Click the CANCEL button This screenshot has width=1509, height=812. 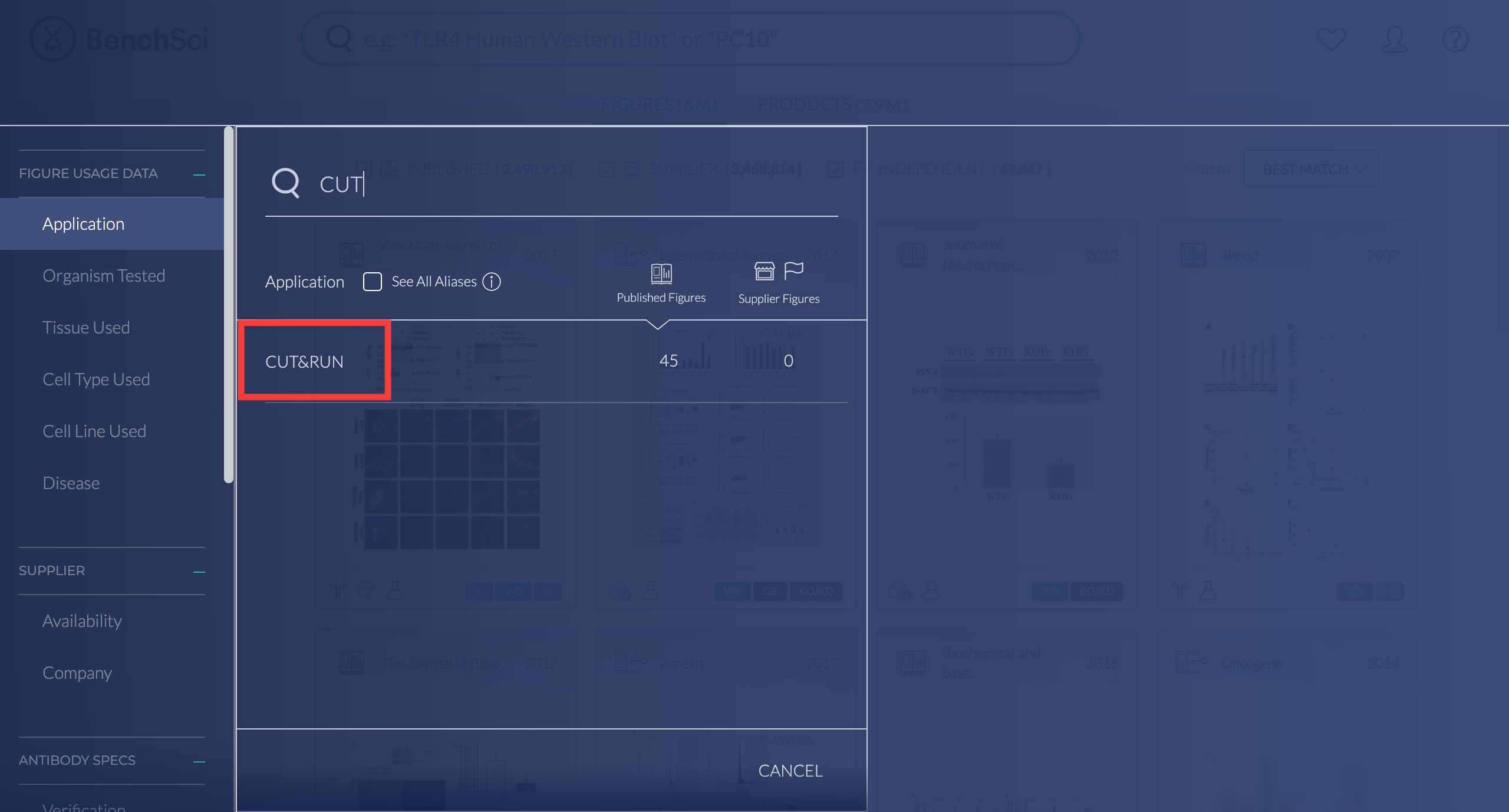(x=791, y=769)
